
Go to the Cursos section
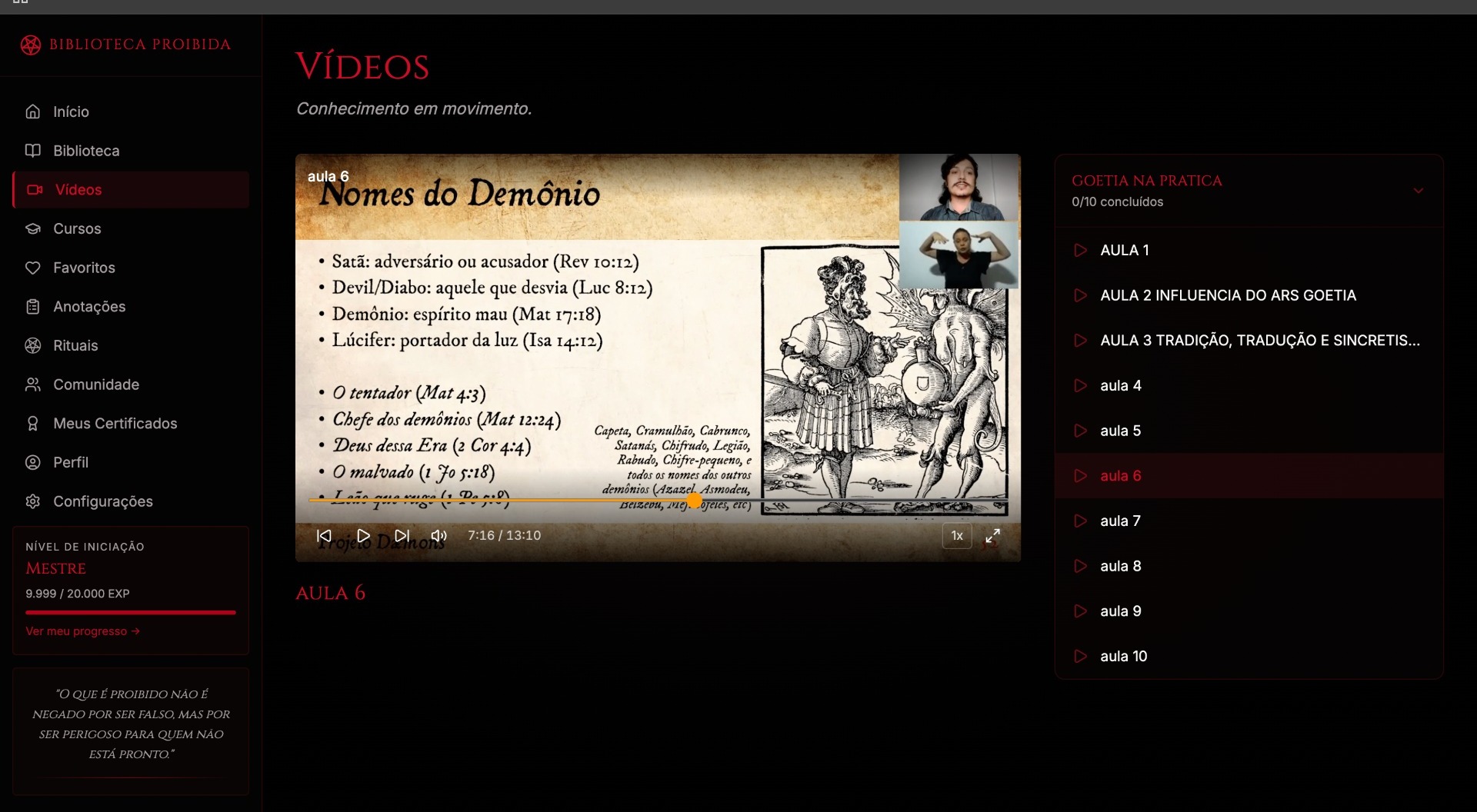click(x=131, y=228)
